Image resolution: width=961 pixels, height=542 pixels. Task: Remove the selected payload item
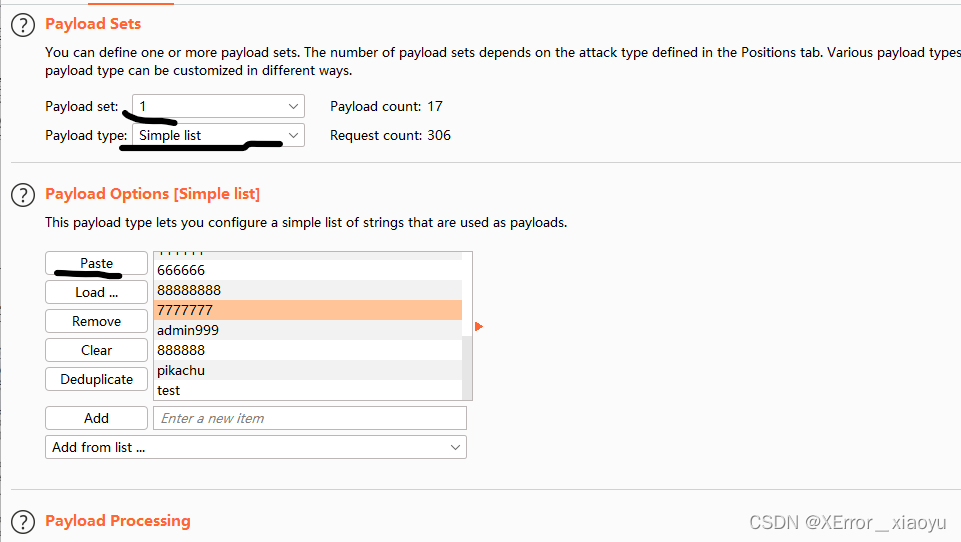point(96,321)
